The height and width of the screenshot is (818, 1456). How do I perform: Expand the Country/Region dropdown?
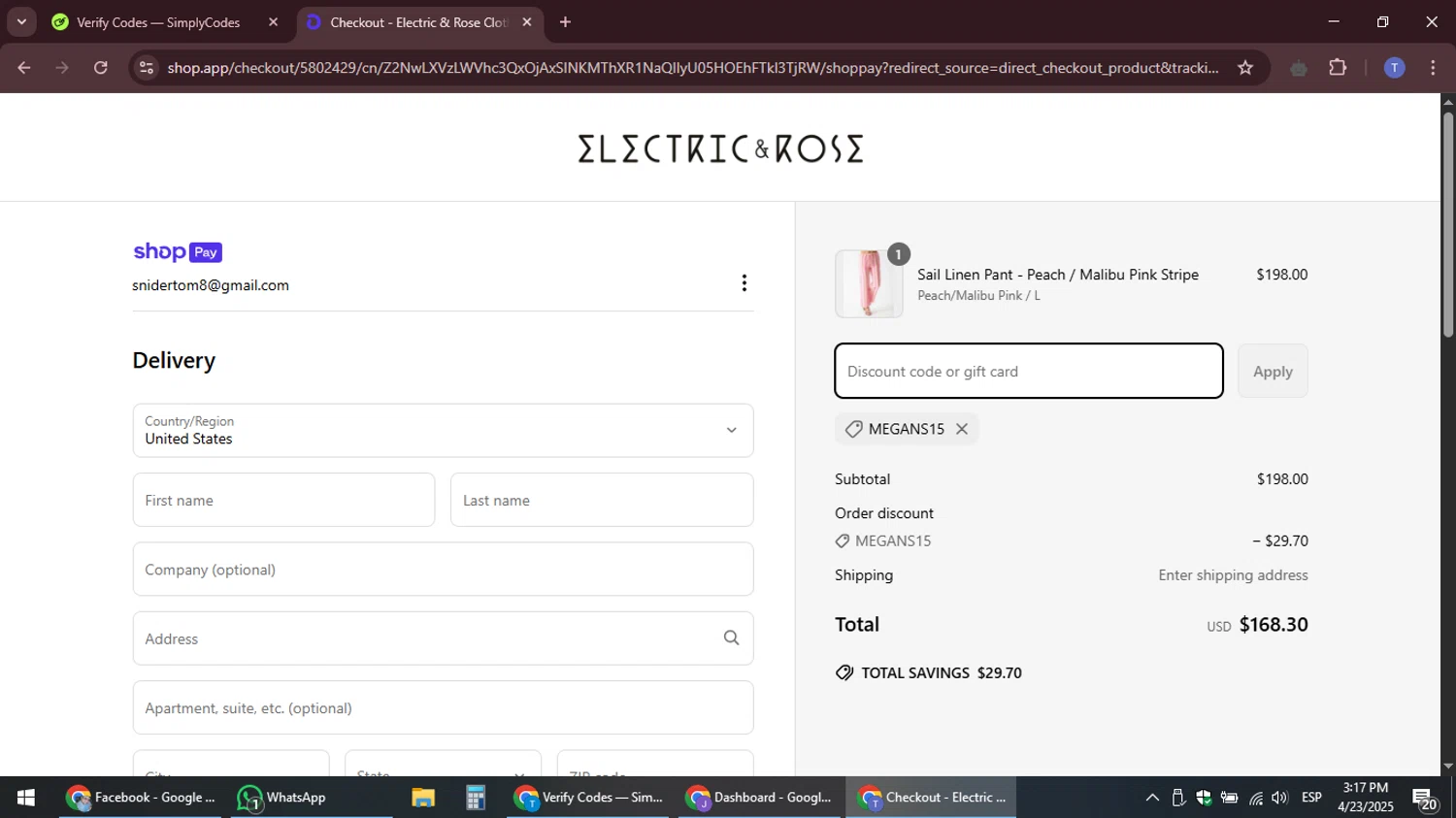[x=443, y=431]
